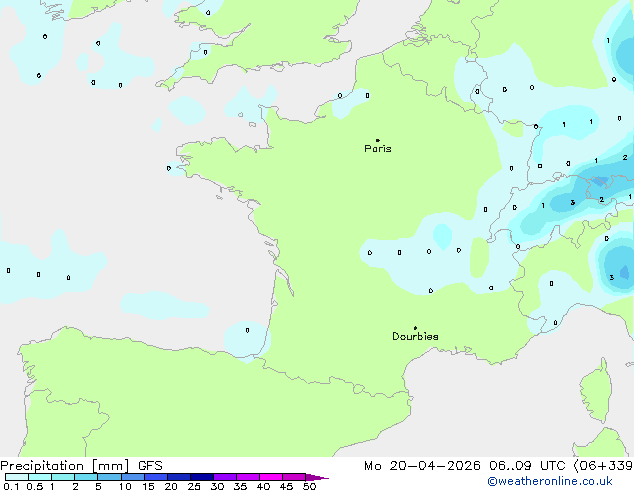634x490 pixels.
Task: Click the legend value label 45
Action: pos(287,486)
